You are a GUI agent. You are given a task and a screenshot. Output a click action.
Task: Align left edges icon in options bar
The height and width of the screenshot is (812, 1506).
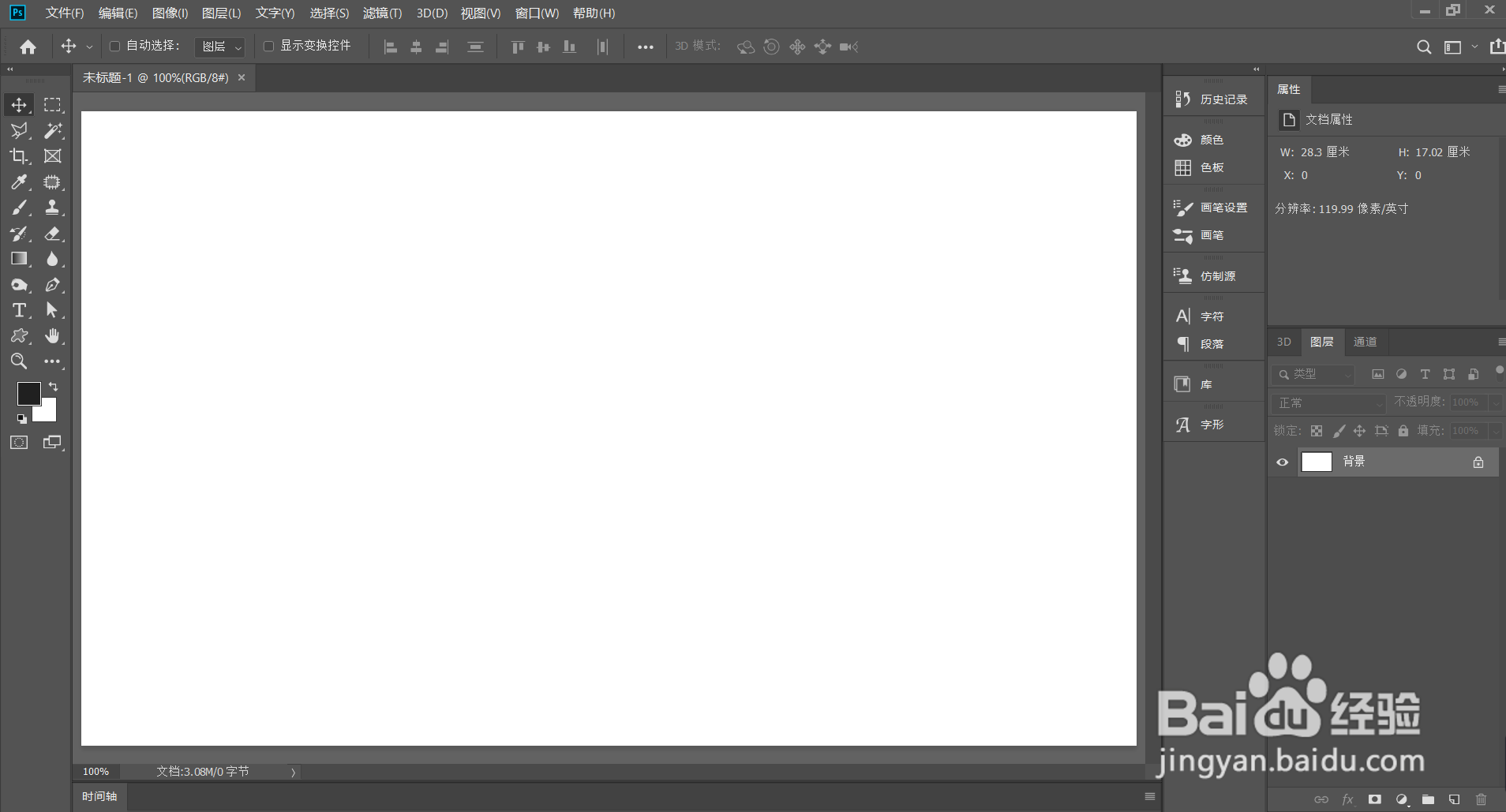tap(390, 47)
